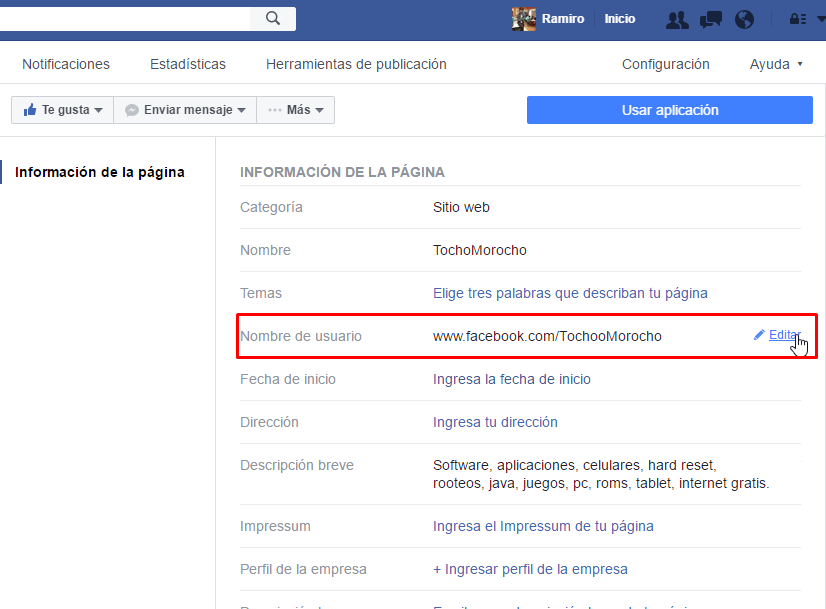Open privacy shortcuts lock icon
This screenshot has height=609, width=826.
coord(798,19)
